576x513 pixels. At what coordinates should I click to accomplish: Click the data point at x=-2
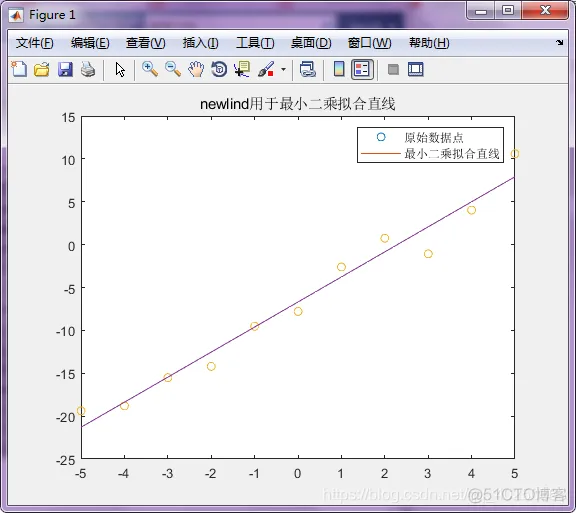pos(211,366)
